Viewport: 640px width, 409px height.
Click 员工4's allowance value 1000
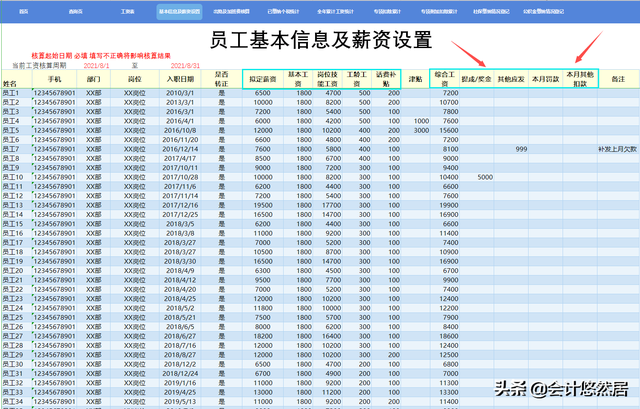coord(416,121)
